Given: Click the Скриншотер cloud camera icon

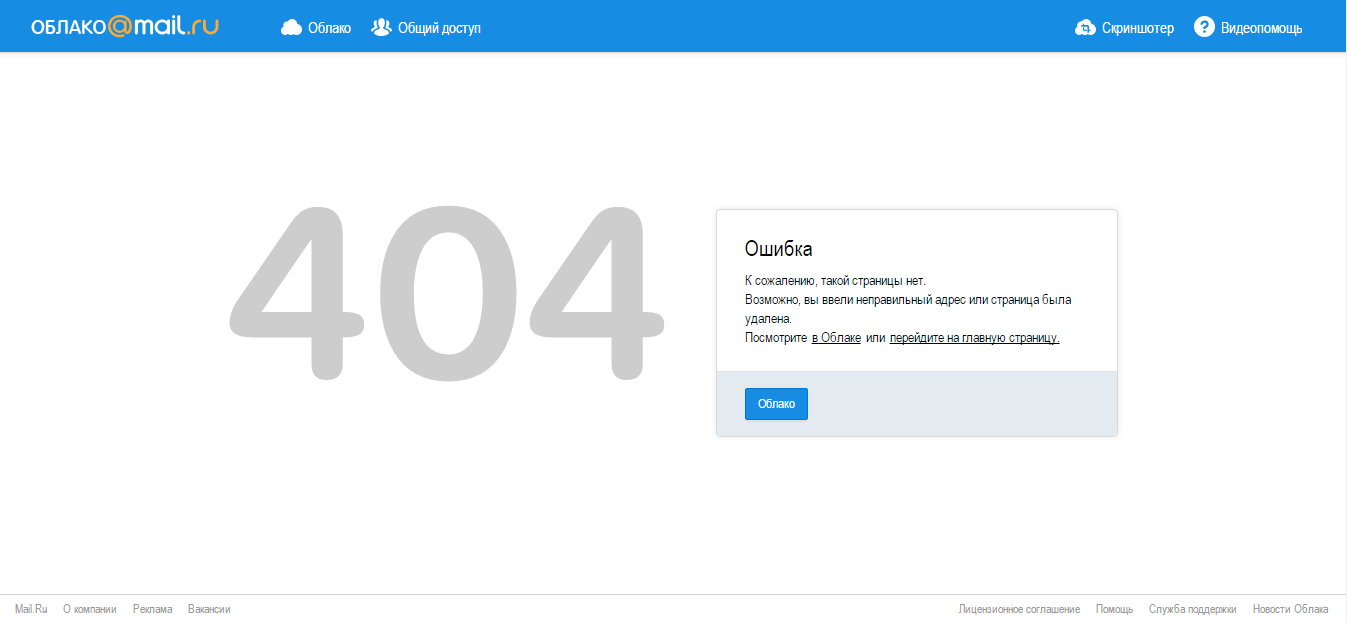Looking at the screenshot, I should [1085, 28].
